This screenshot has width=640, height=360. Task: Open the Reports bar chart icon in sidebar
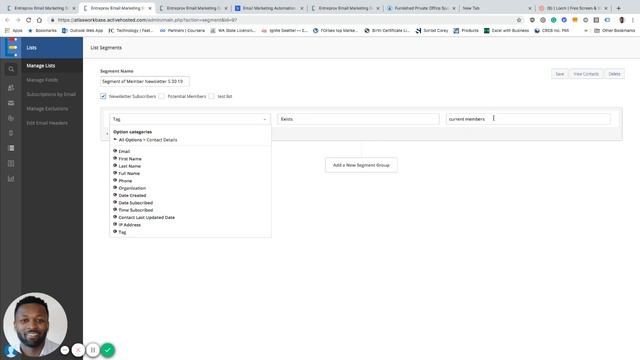tap(11, 179)
